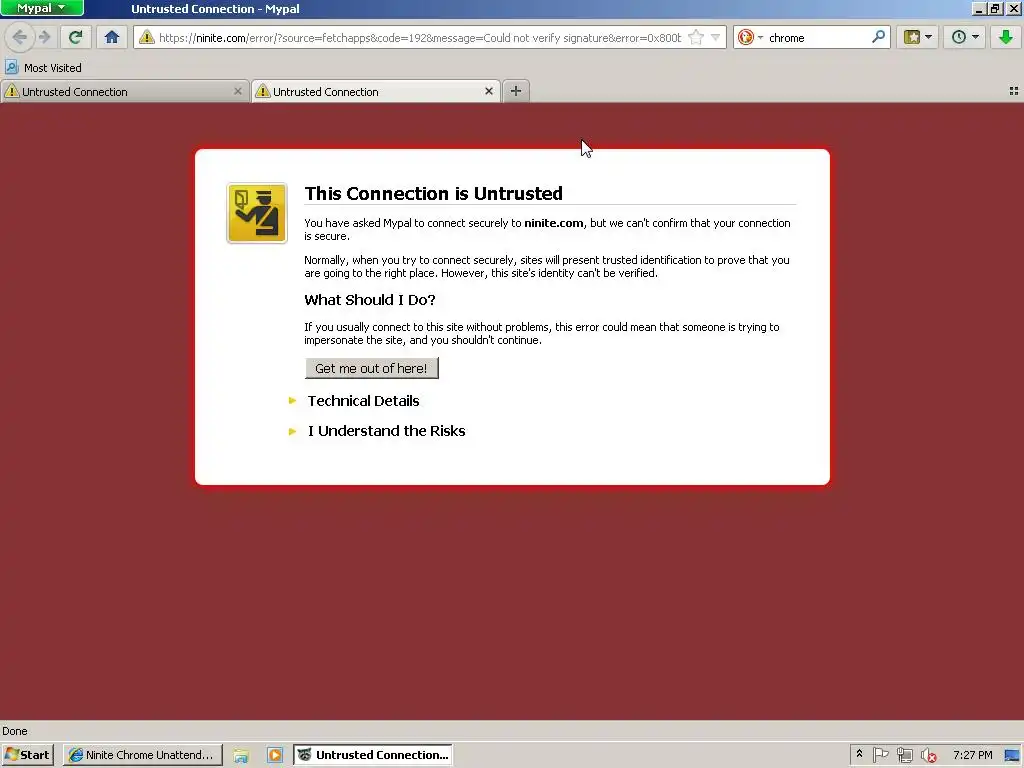Open the Action Center flag icon
This screenshot has width=1024, height=768.
click(x=880, y=755)
